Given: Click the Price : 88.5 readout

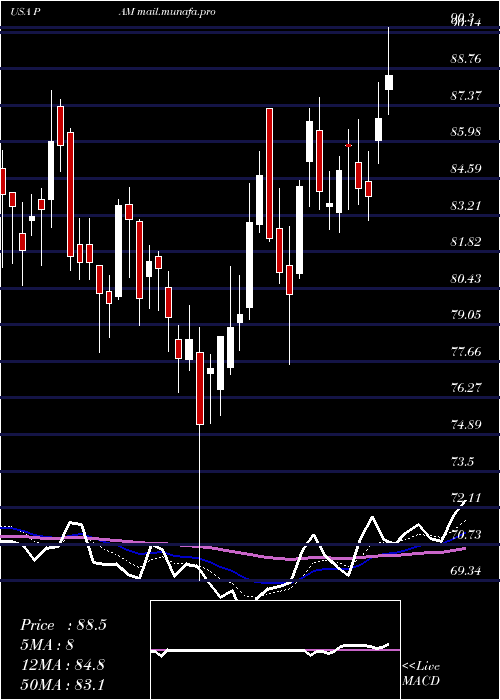Looking at the screenshot, I should [x=63, y=625].
